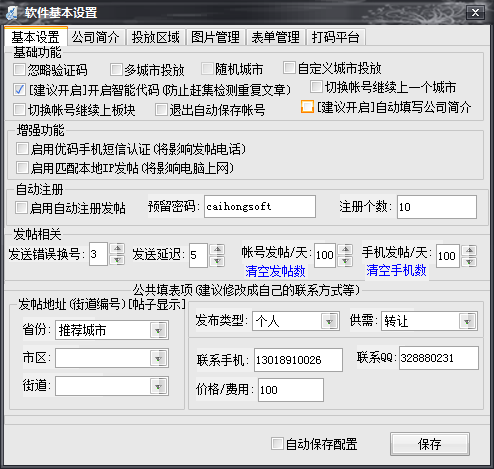The width and height of the screenshot is (494, 469).
Task: Switch to the 图片管理 tab
Action: [216, 37]
